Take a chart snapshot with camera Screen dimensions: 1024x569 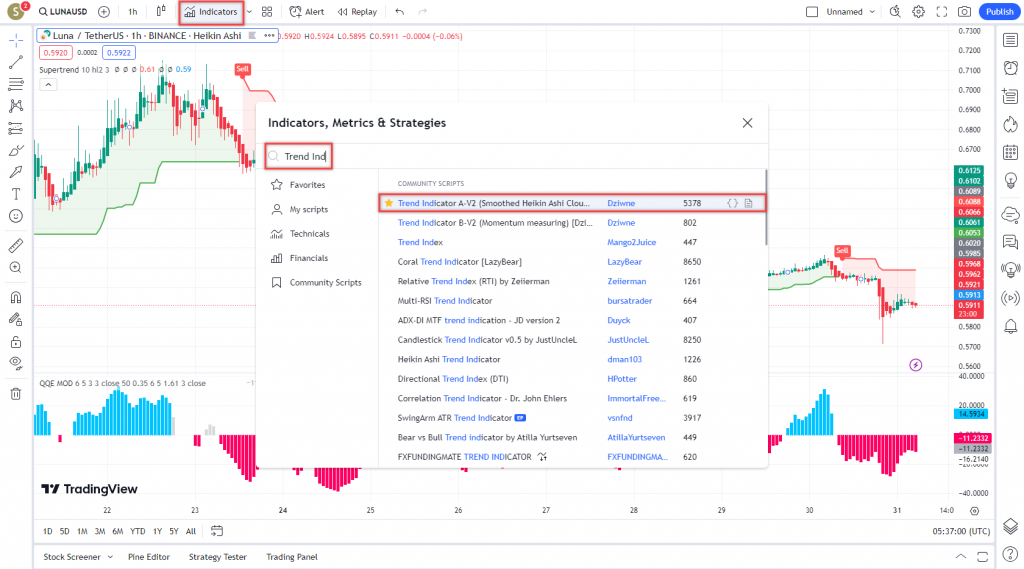coord(964,12)
